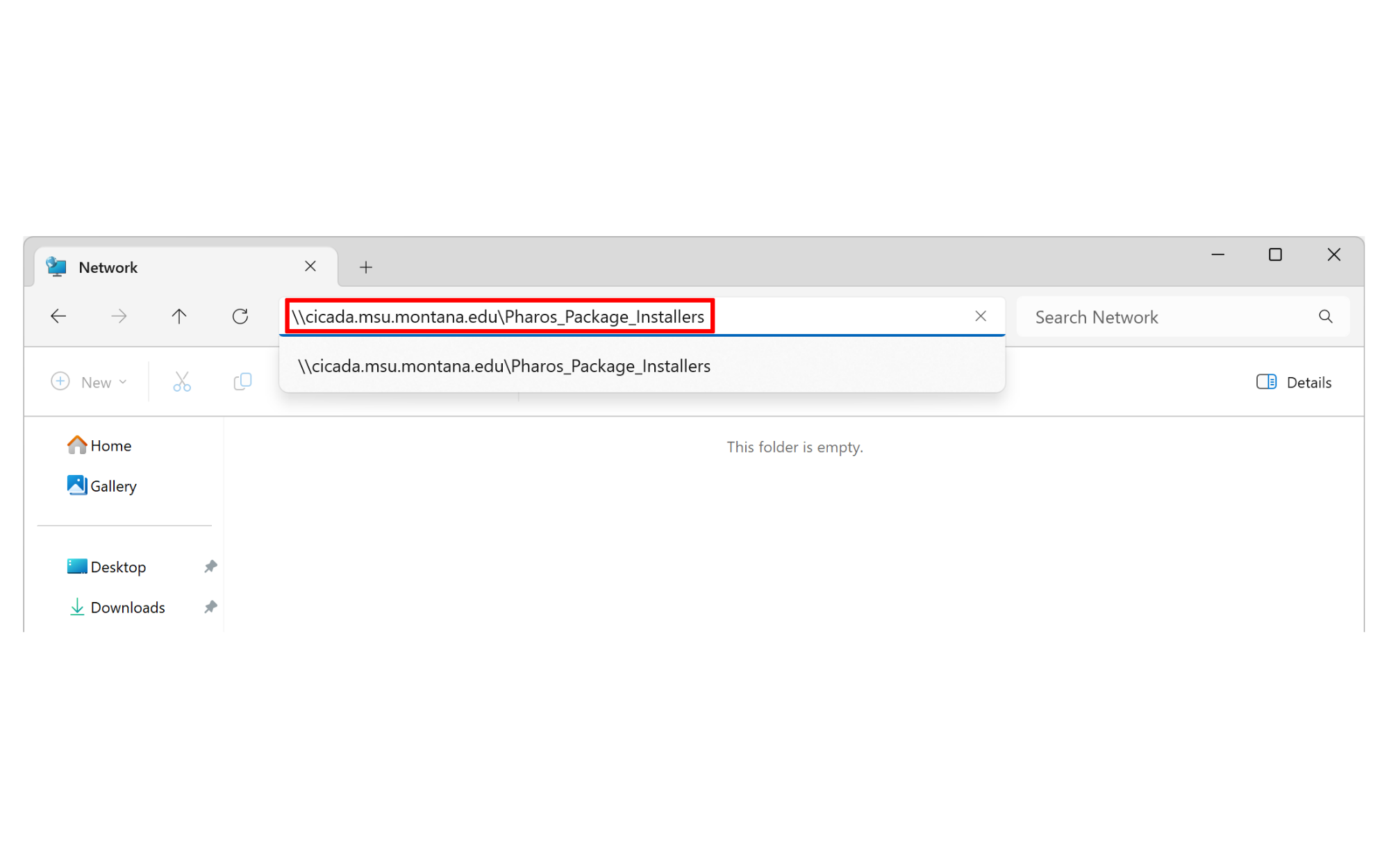Click the Cut scissors icon
This screenshot has height=868, width=1389.
182,382
